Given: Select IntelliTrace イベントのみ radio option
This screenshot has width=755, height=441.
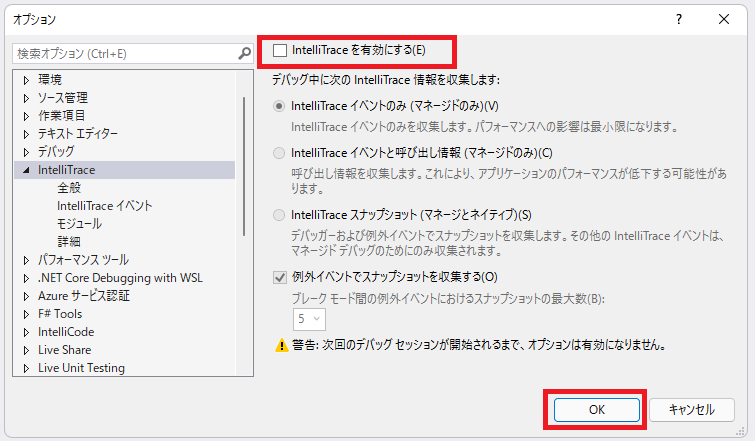Looking at the screenshot, I should point(279,106).
